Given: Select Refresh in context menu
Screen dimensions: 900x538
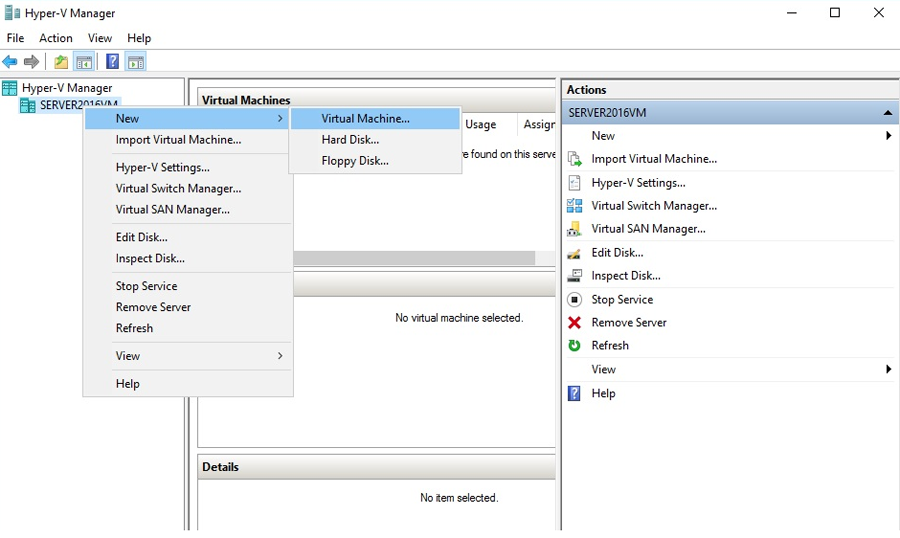Looking at the screenshot, I should (x=187, y=329).
